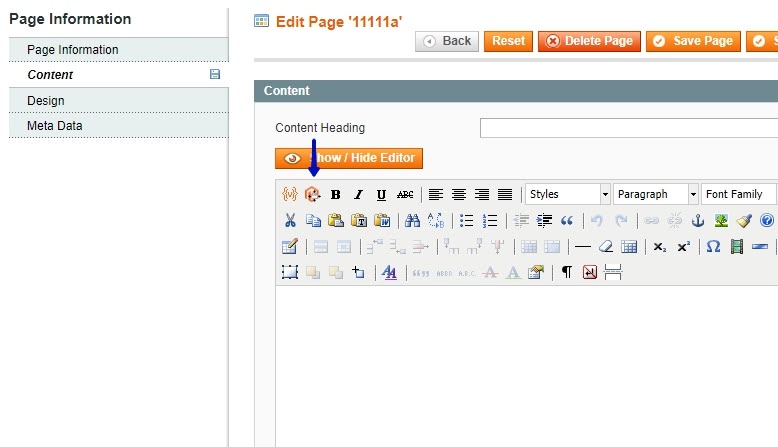
Task: Open the Font Family dropdown
Action: point(739,194)
